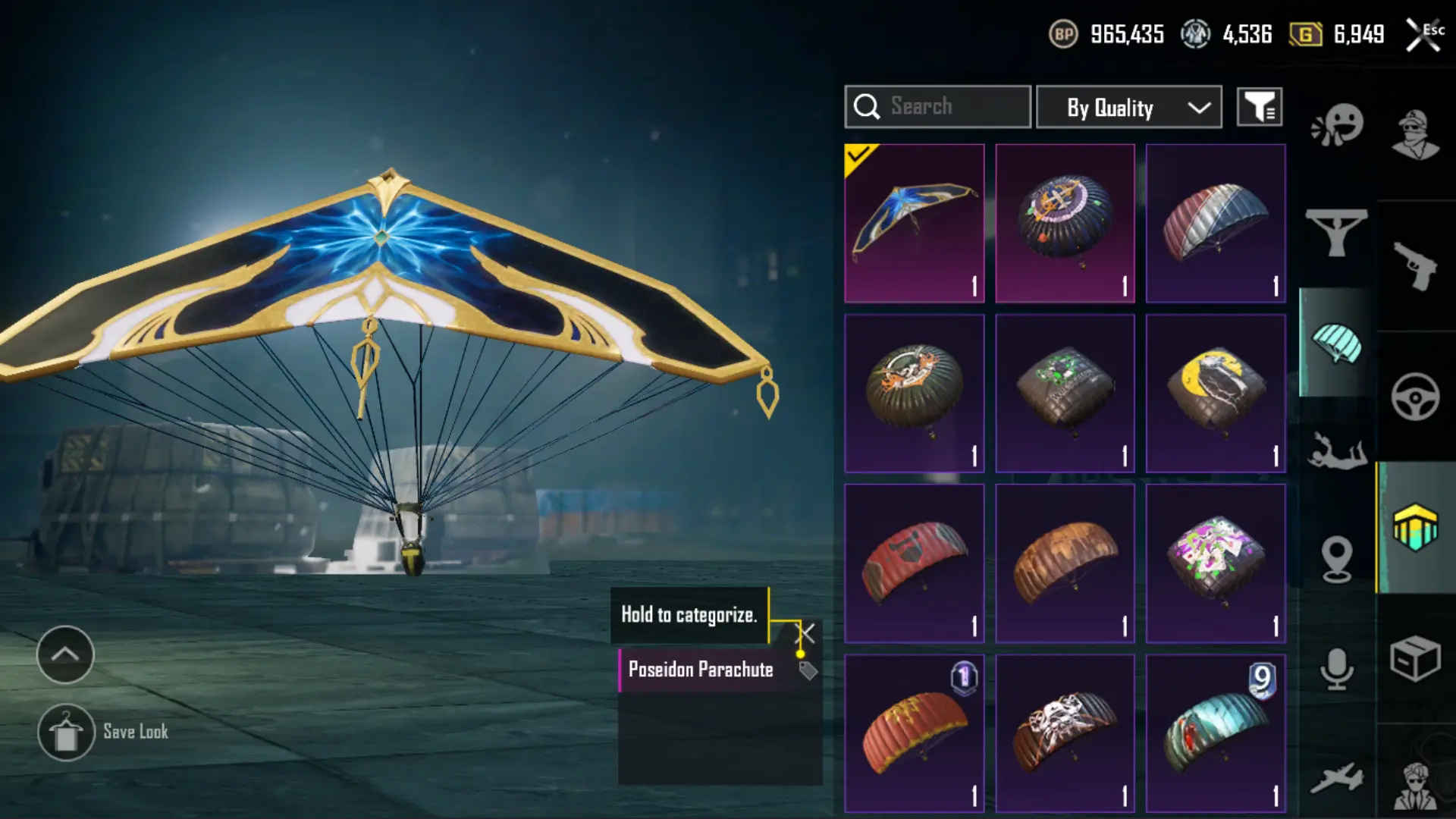Open the filter funnel options
Viewport: 1456px width, 819px height.
click(x=1260, y=107)
